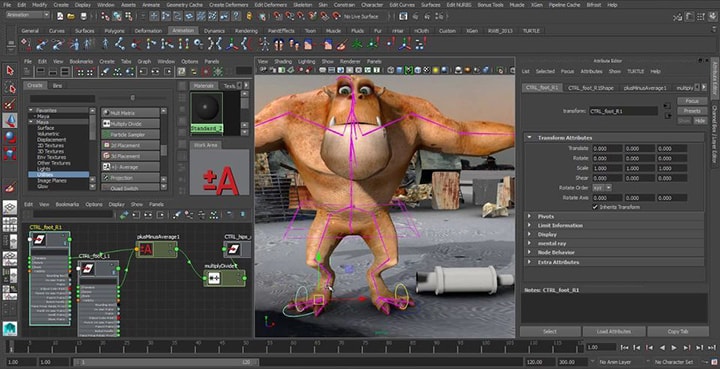Click the Joint tool shelf icon
The width and height of the screenshot is (720, 369).
pyautogui.click(x=120, y=45)
